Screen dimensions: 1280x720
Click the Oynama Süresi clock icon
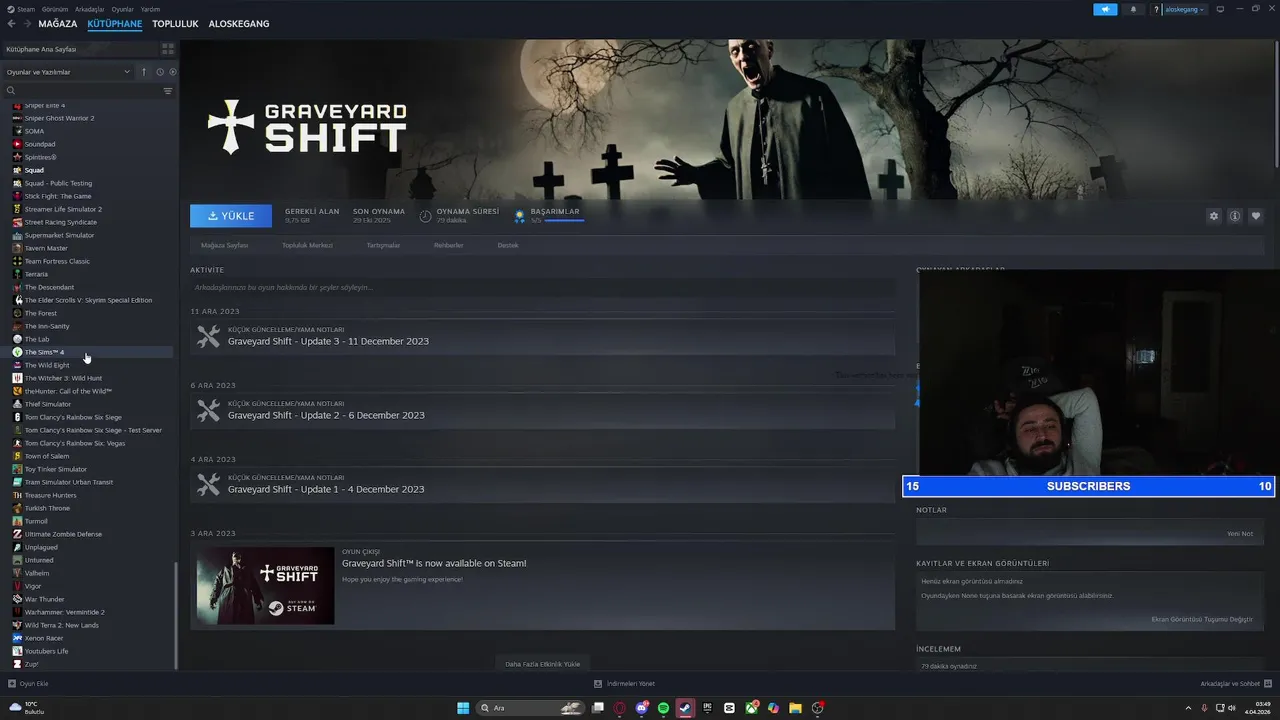pos(425,216)
